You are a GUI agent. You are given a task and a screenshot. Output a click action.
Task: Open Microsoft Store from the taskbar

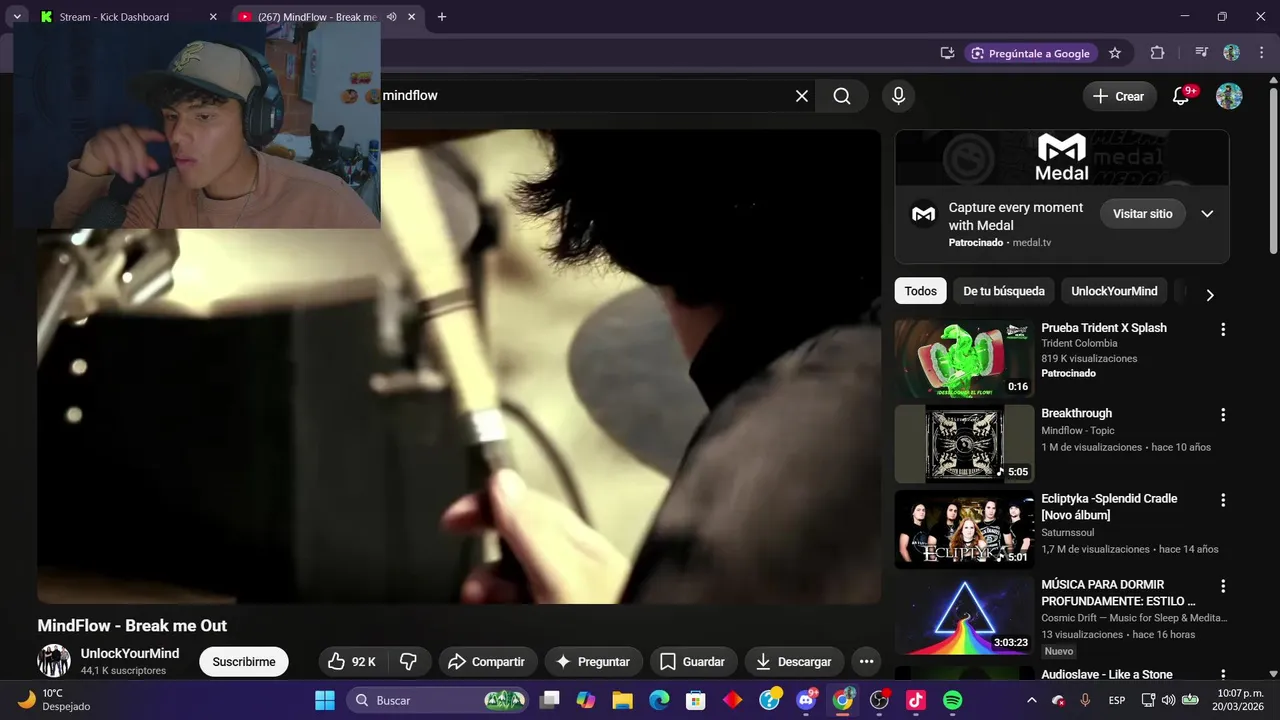coord(695,700)
